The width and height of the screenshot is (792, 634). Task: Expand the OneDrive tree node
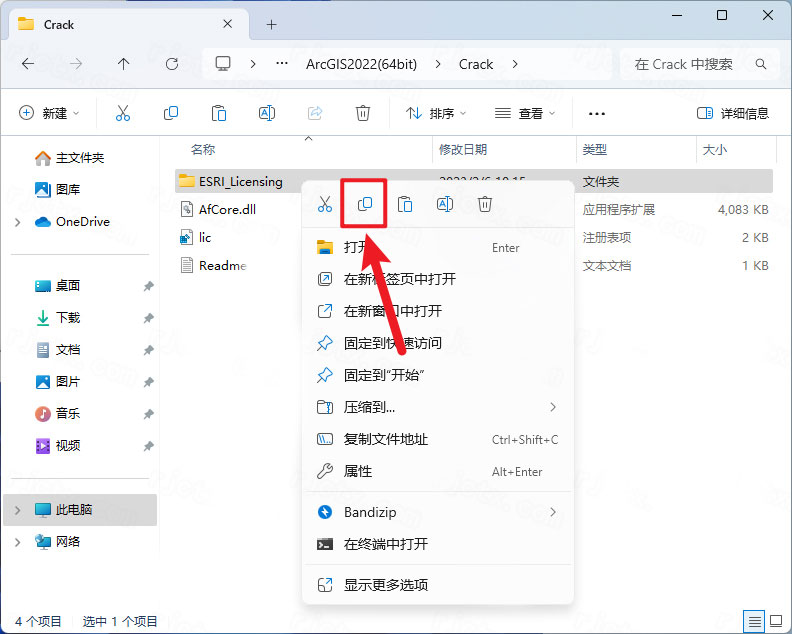(18, 222)
